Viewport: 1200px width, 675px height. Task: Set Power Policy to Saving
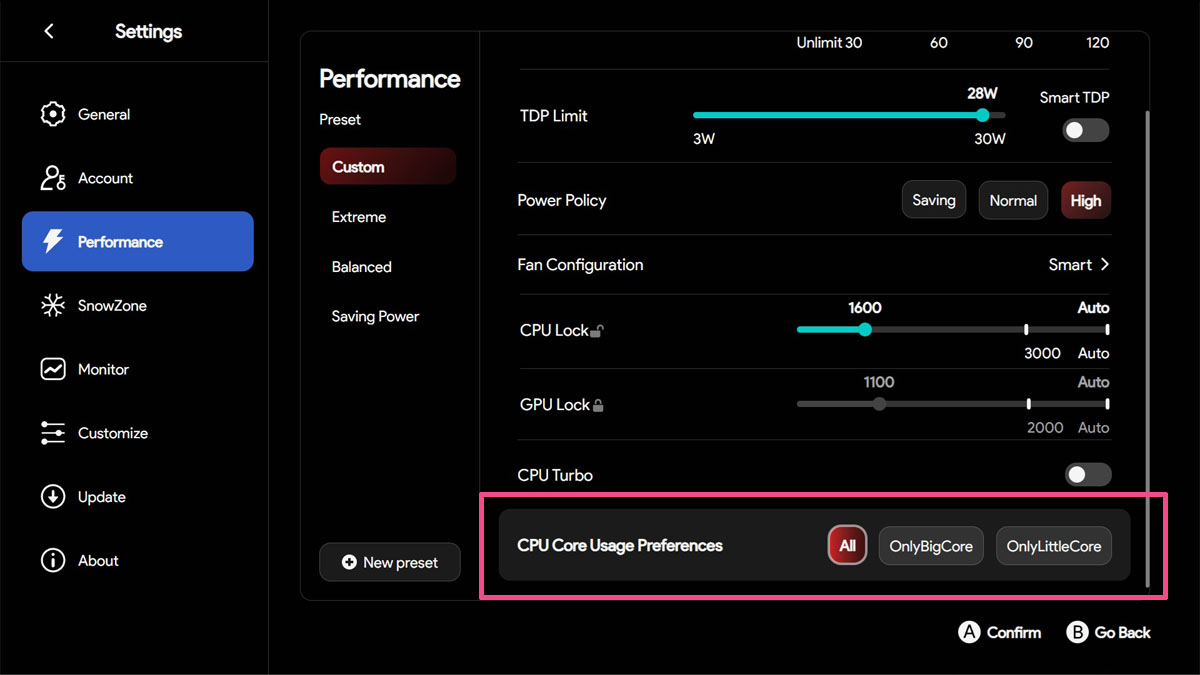934,200
